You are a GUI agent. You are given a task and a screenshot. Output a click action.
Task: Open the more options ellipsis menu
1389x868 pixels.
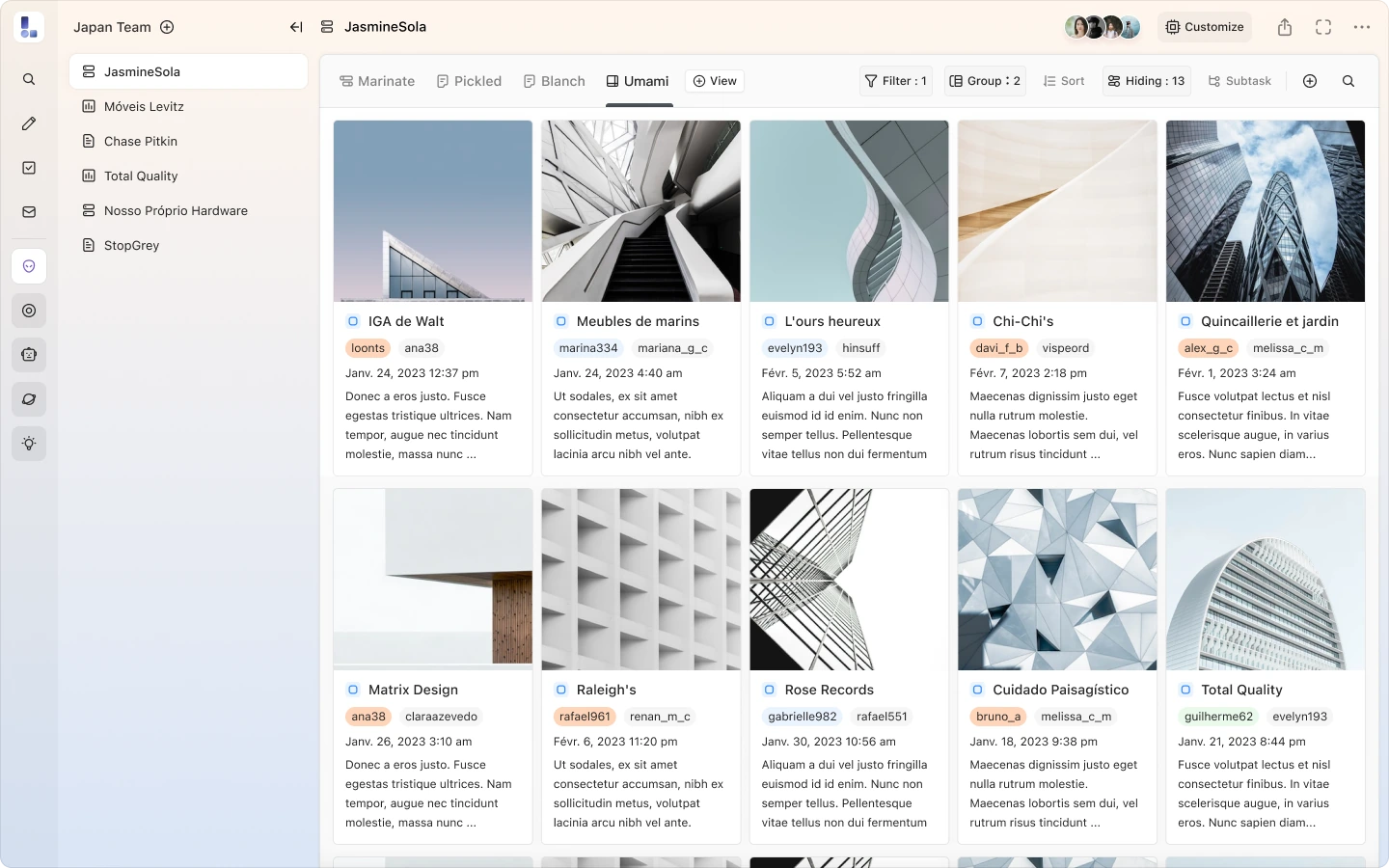1362,27
